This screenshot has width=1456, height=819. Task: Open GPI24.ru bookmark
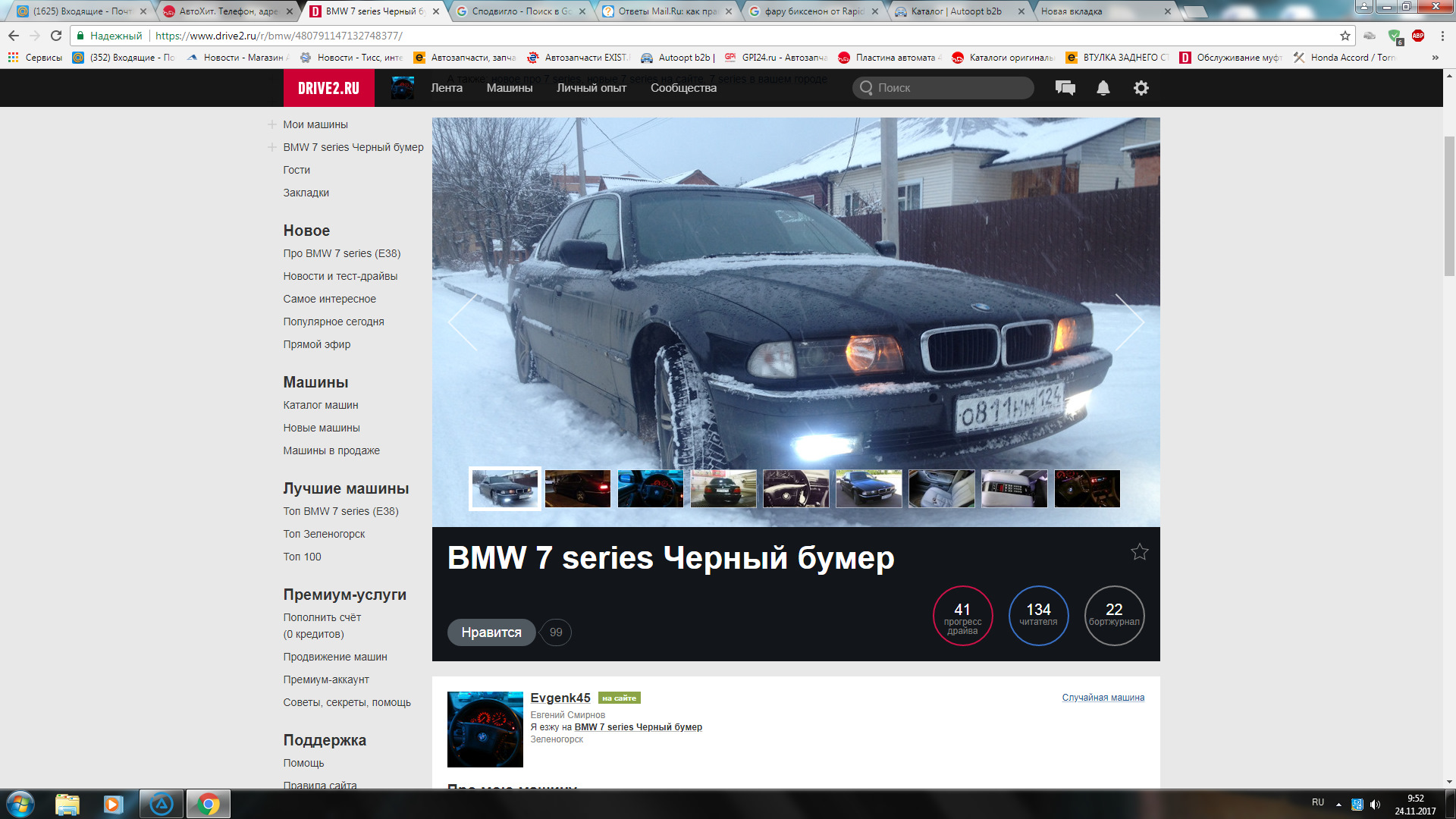pos(776,58)
